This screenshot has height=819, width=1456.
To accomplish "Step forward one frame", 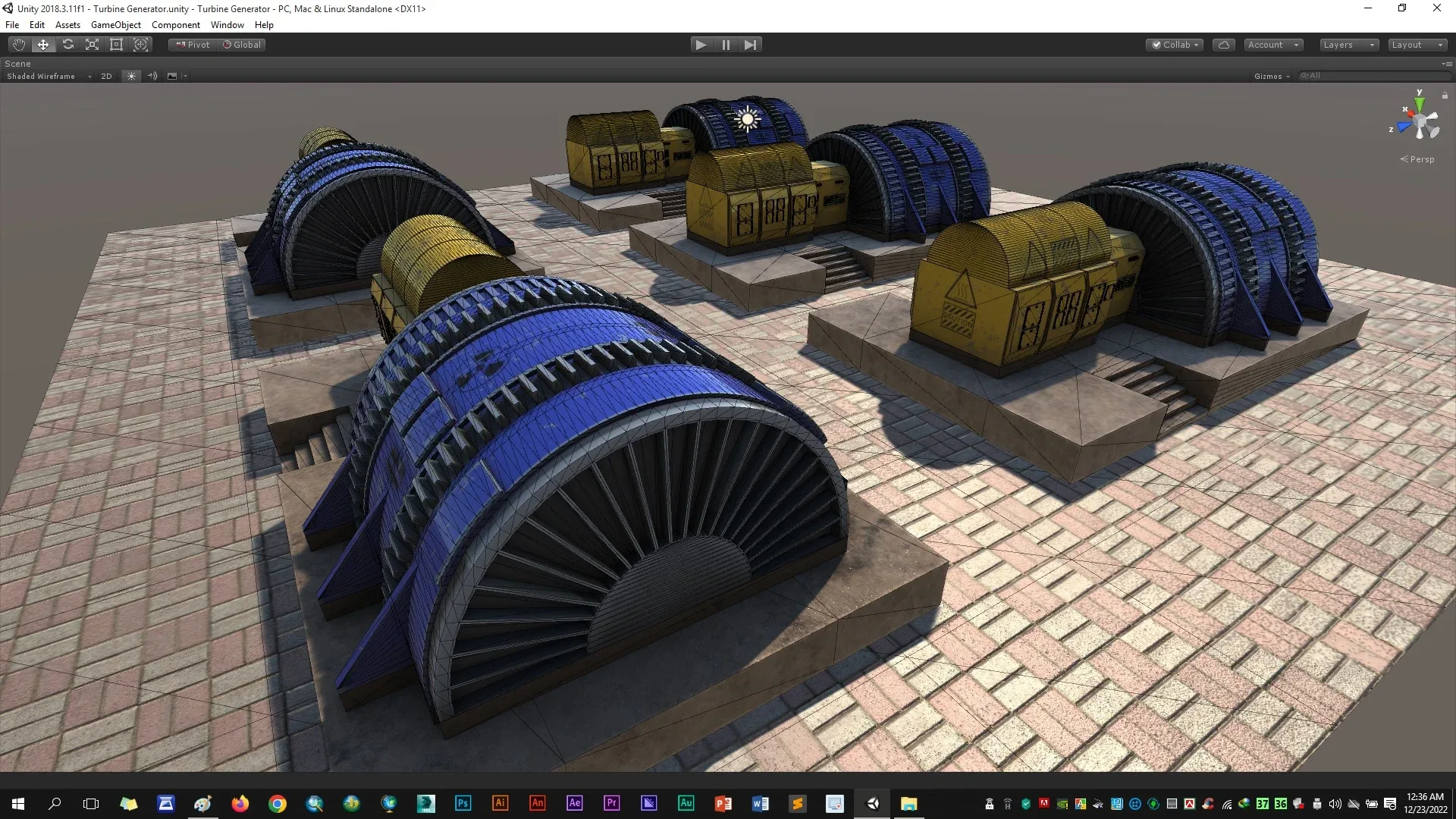I will tap(750, 45).
